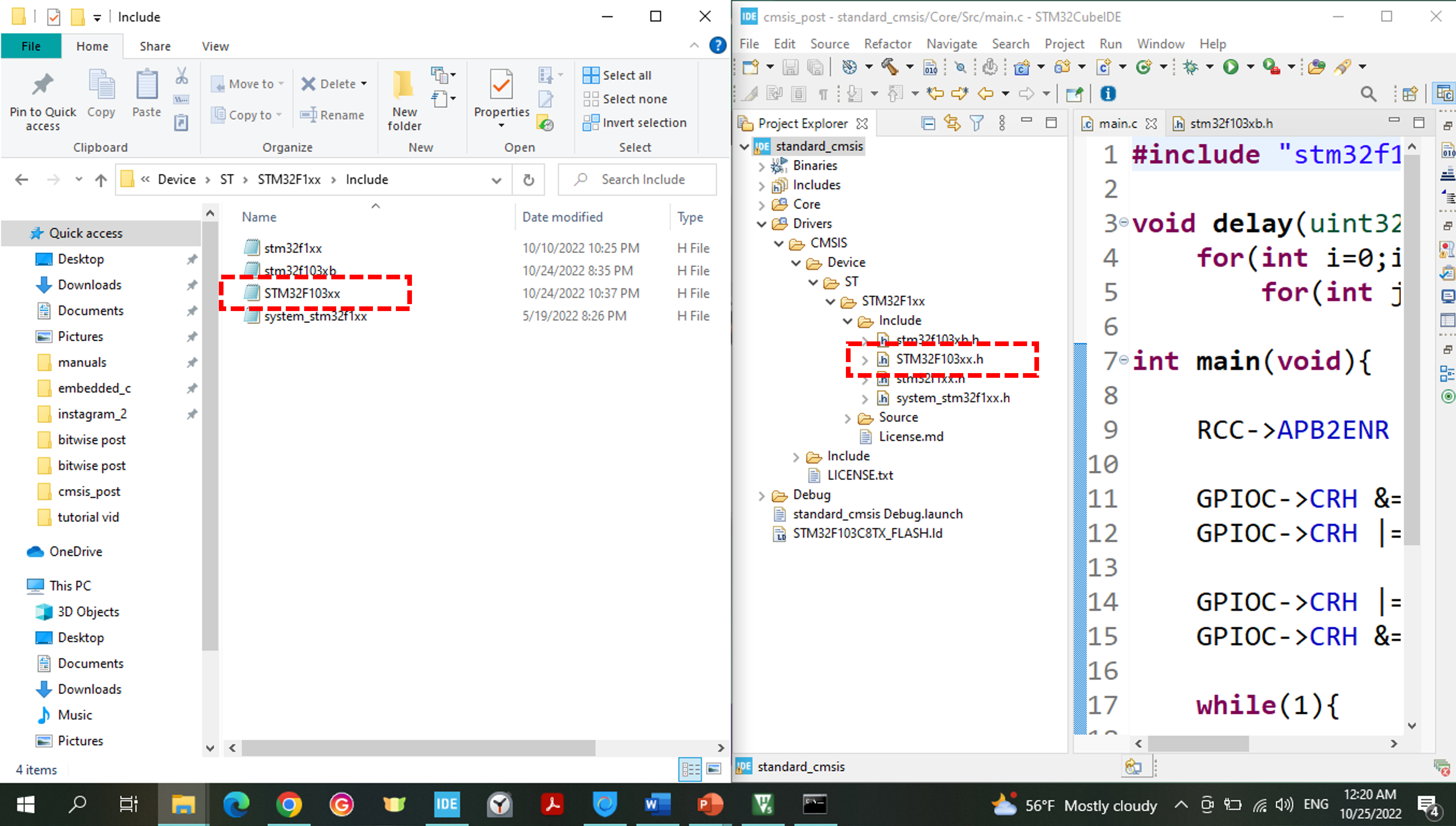Click the Debug bug icon in CubeIDE toolbar
The height and width of the screenshot is (826, 1456).
(x=1190, y=67)
